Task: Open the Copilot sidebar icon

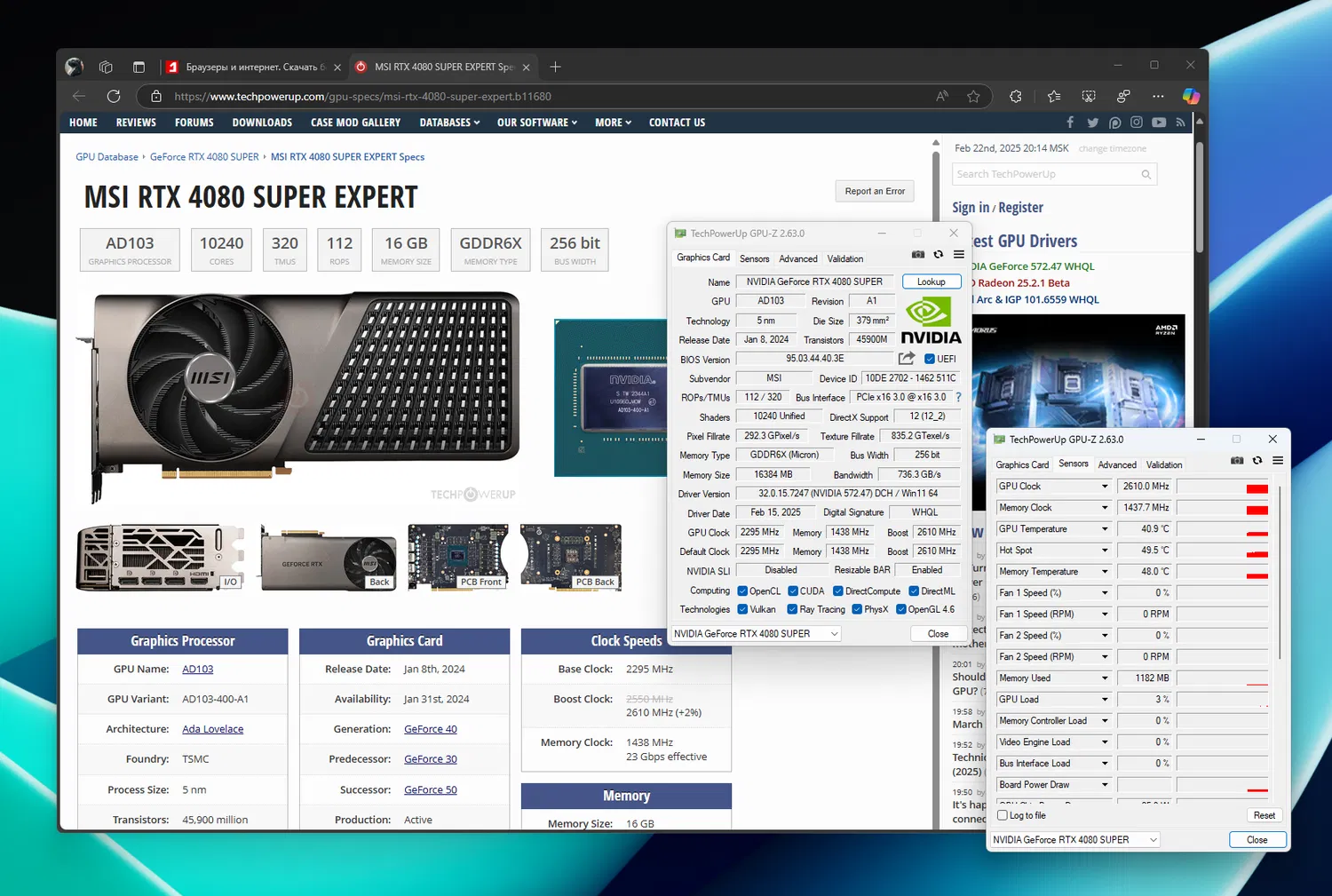Action: coord(1191,96)
